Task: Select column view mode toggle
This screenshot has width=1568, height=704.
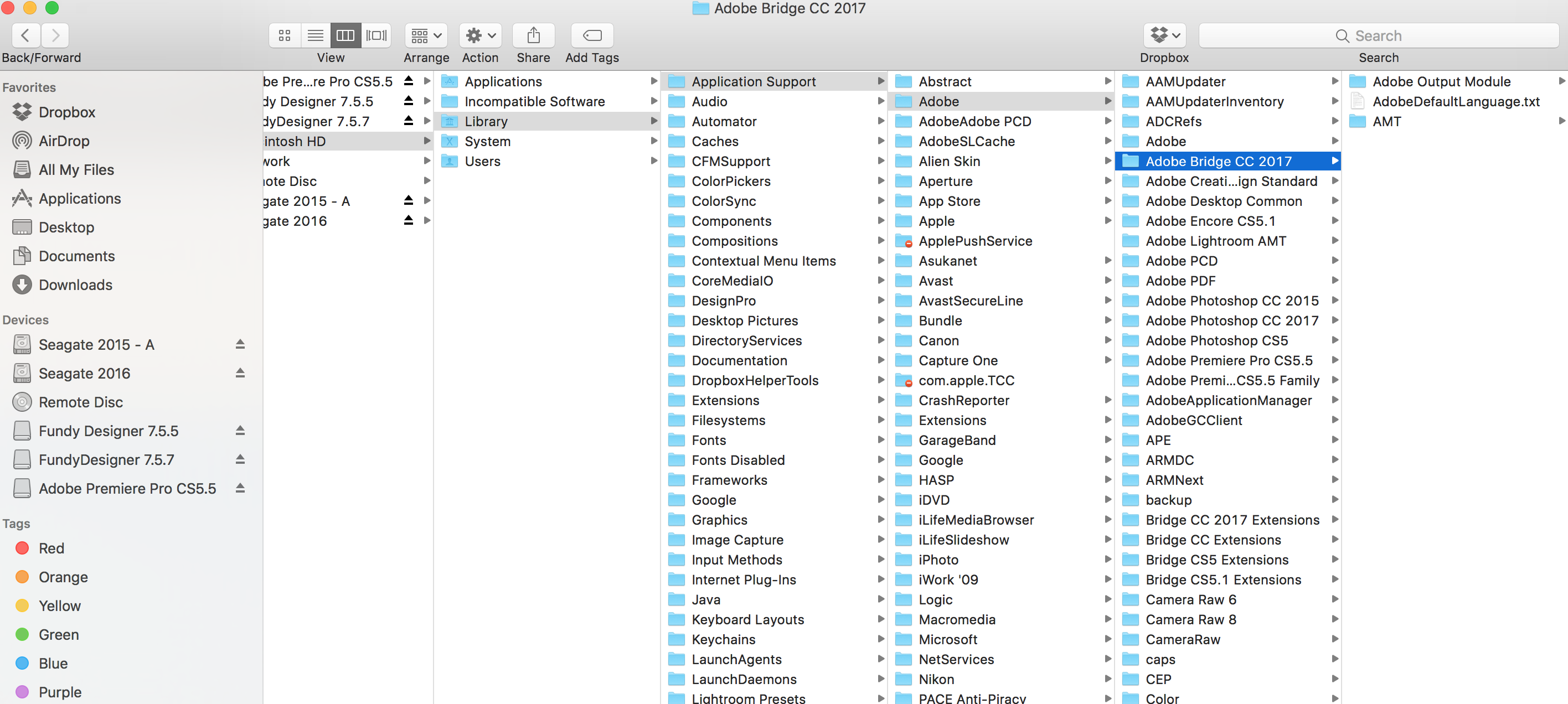Action: 345,35
